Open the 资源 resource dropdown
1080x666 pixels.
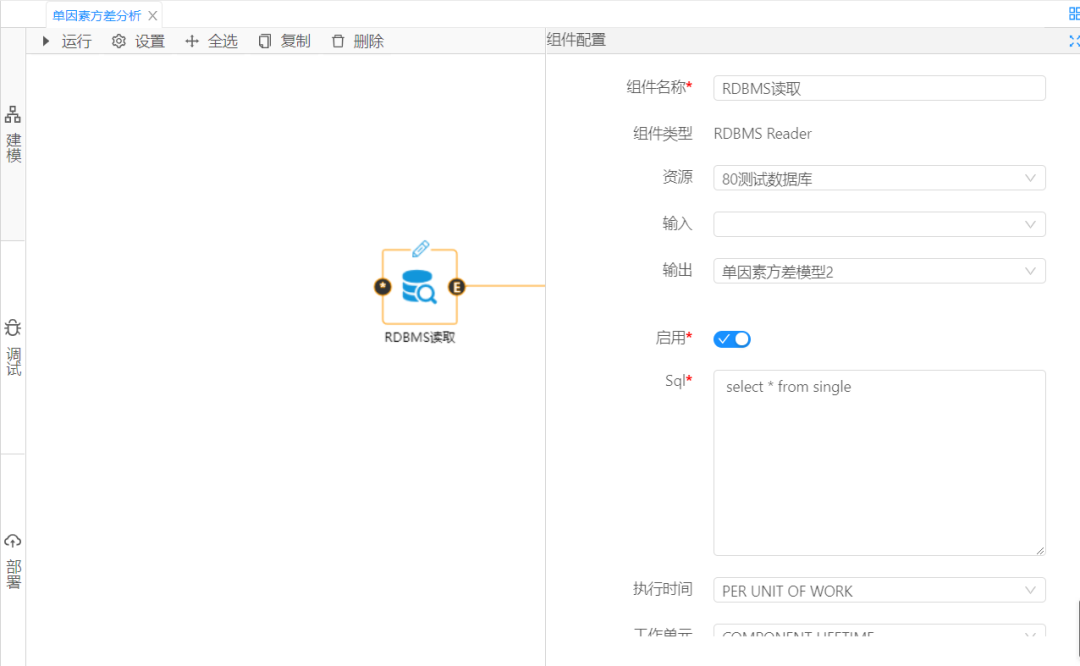[x=879, y=178]
